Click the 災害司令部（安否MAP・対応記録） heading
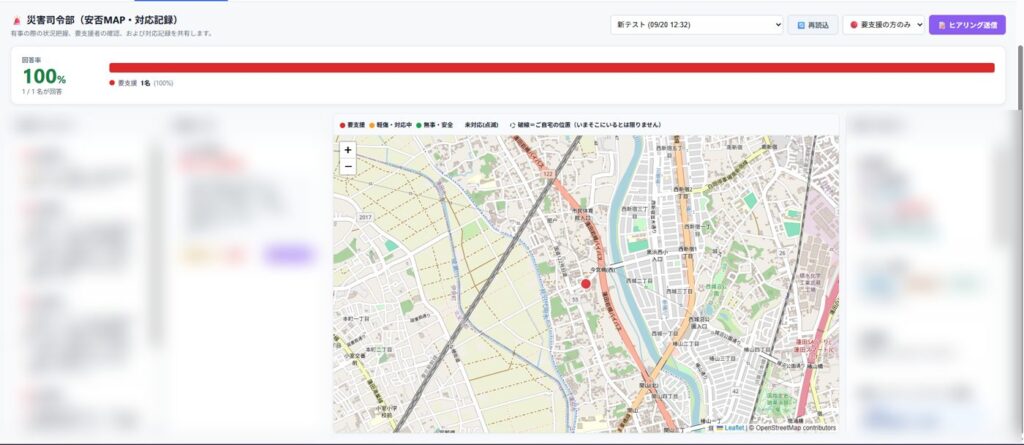The image size is (1024, 445). 103,20
